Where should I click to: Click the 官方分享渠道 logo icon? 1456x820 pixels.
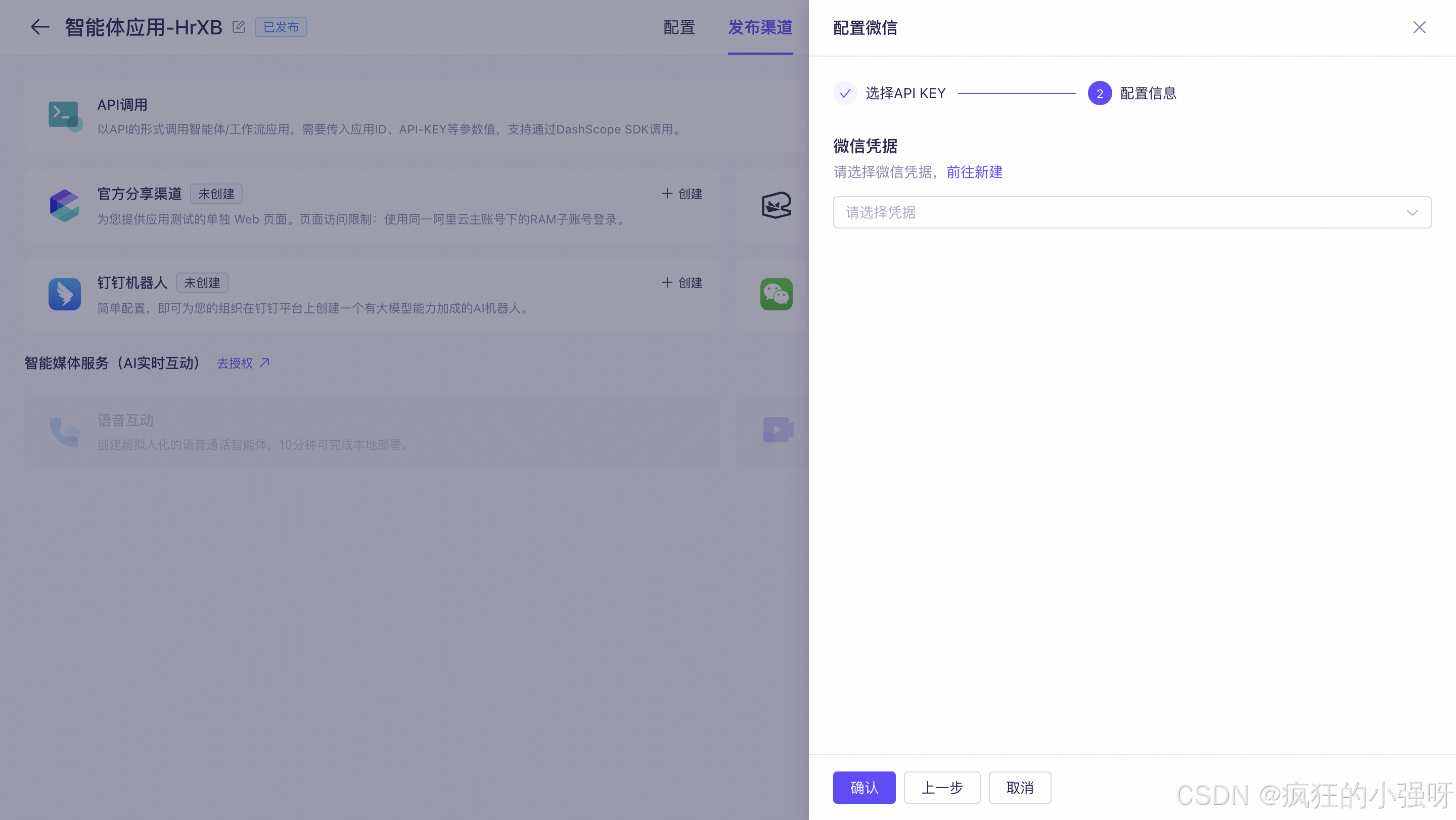64,205
